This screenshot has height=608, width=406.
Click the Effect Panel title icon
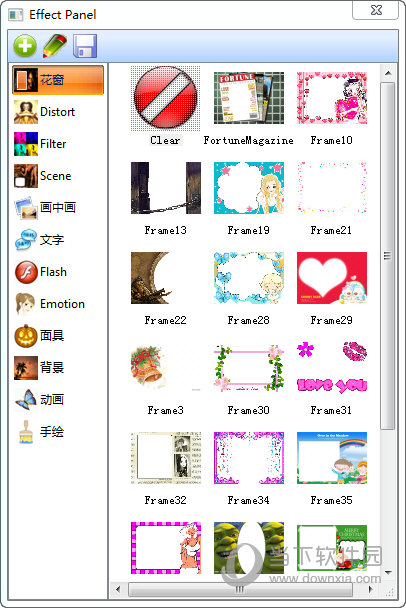tap(16, 15)
